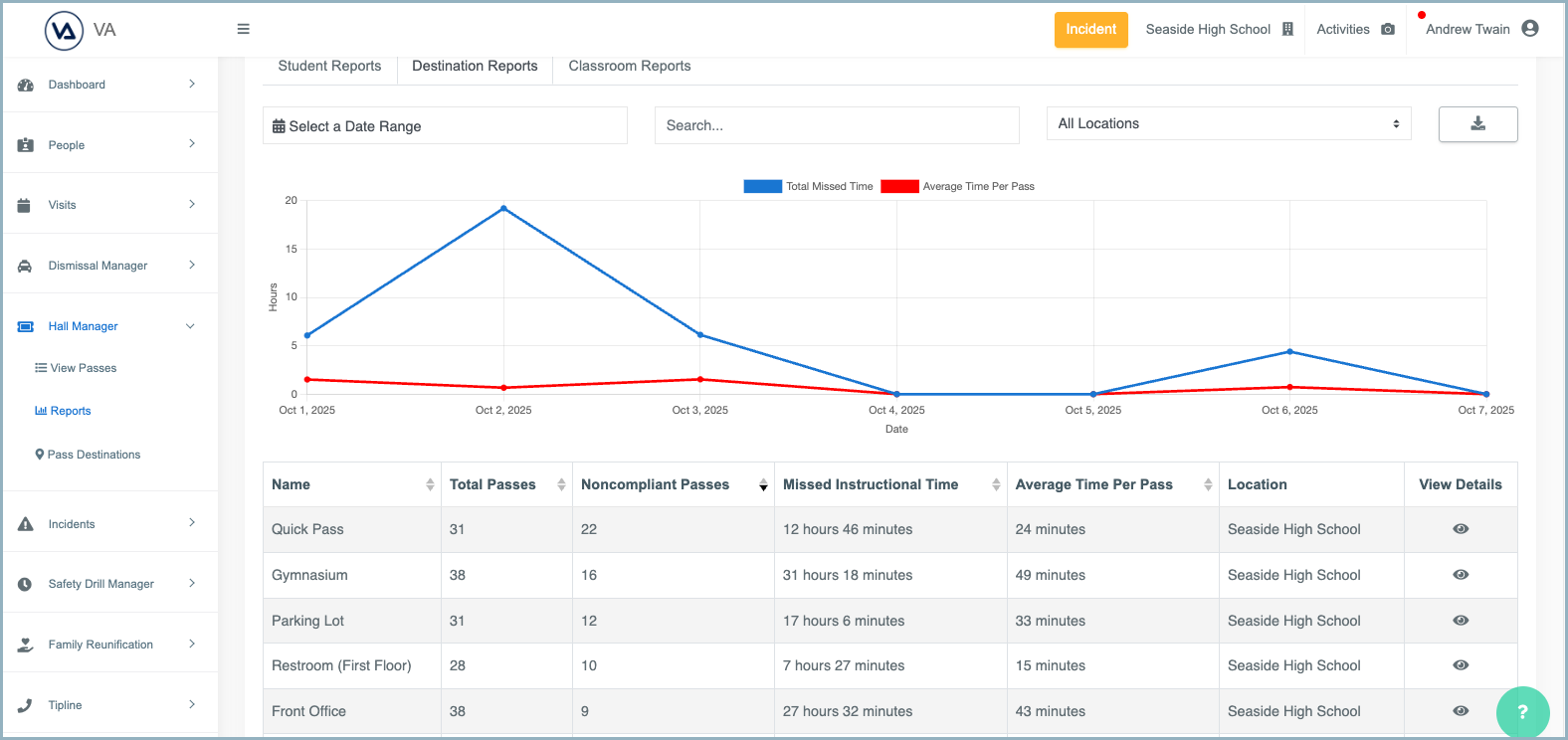
Task: Collapse the Hall Manager chevron
Action: pyautogui.click(x=190, y=326)
